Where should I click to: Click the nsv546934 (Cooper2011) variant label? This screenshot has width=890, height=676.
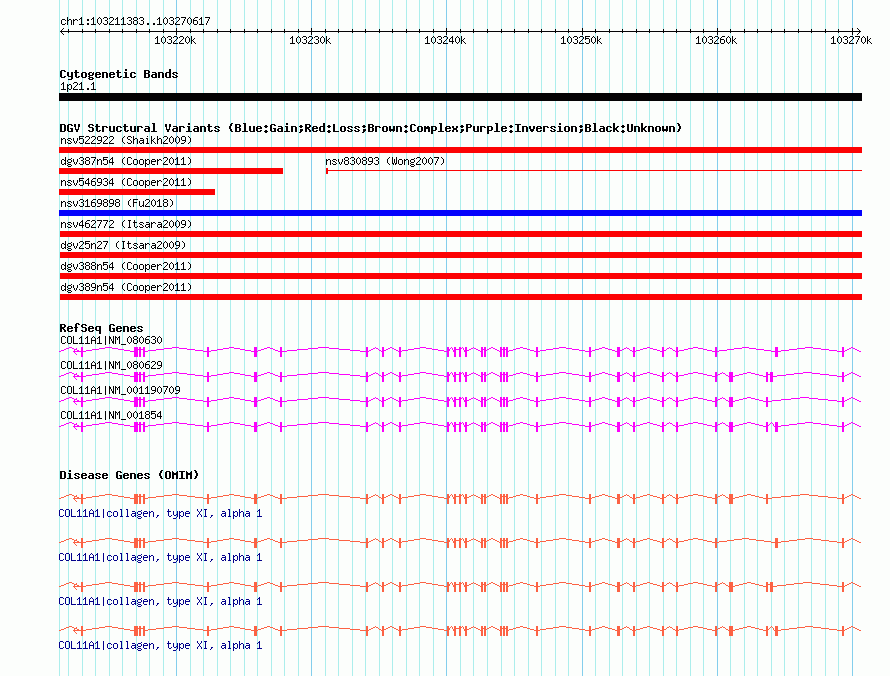tap(126, 182)
